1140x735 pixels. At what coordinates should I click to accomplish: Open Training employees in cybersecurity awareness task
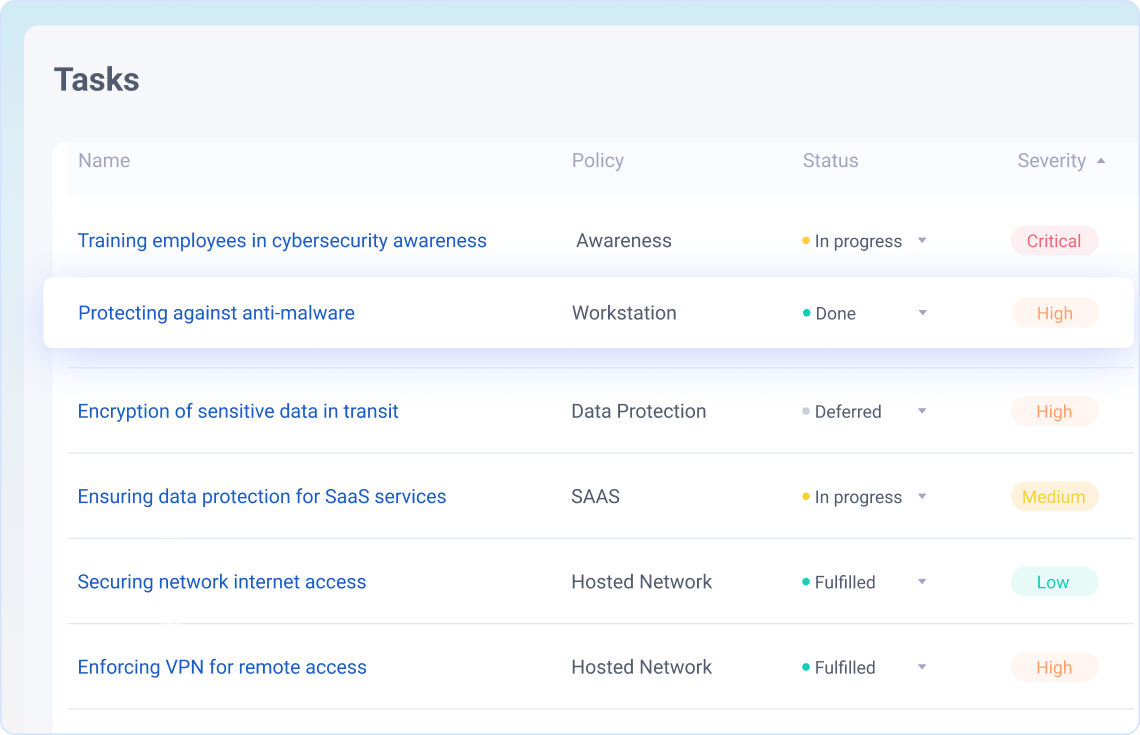(x=282, y=241)
